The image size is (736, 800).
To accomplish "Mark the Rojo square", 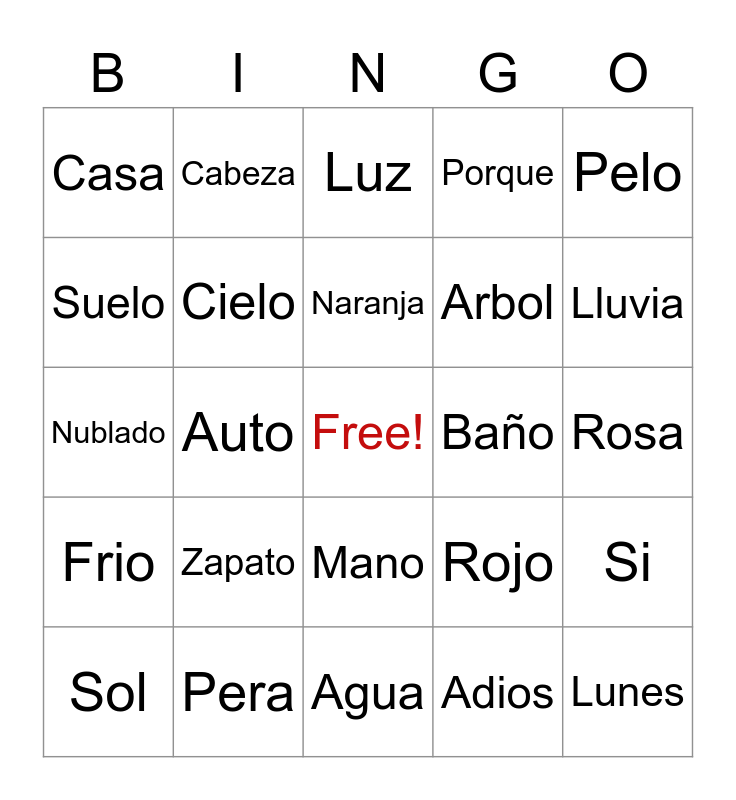I will [x=498, y=562].
